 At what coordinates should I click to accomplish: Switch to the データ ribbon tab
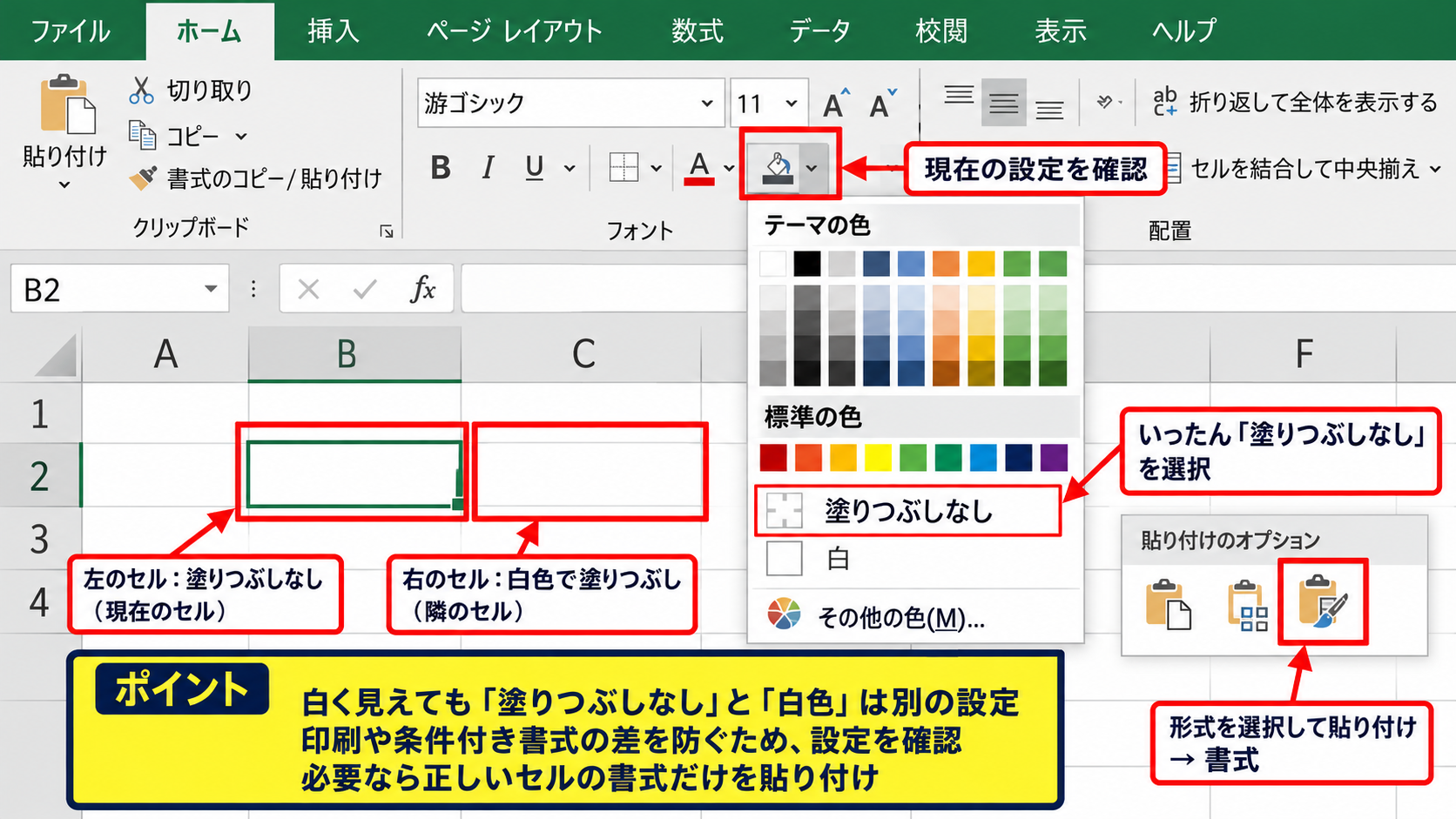pos(819,31)
